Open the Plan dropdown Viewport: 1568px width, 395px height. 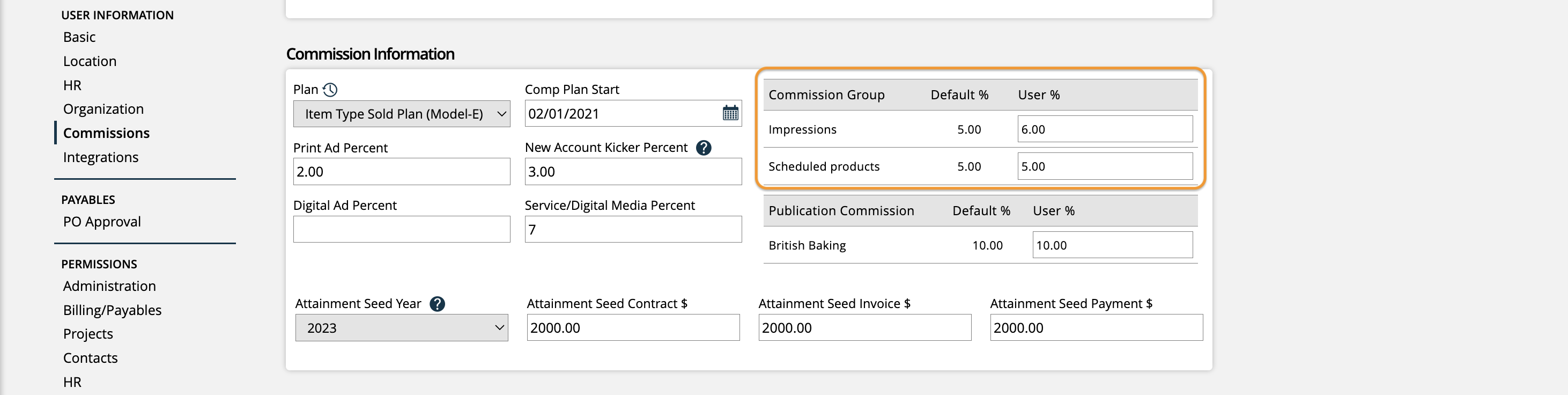point(402,114)
